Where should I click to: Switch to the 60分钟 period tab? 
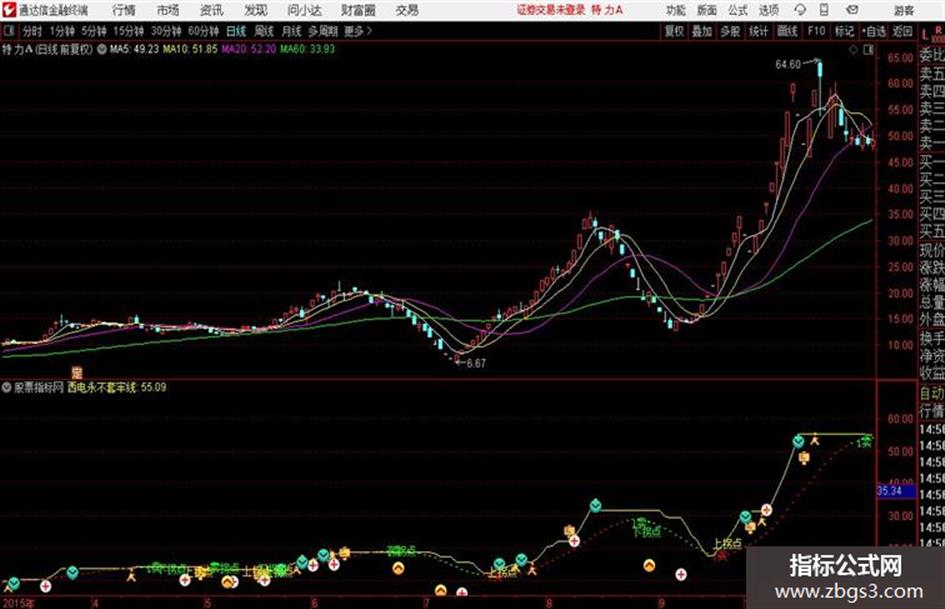(203, 31)
